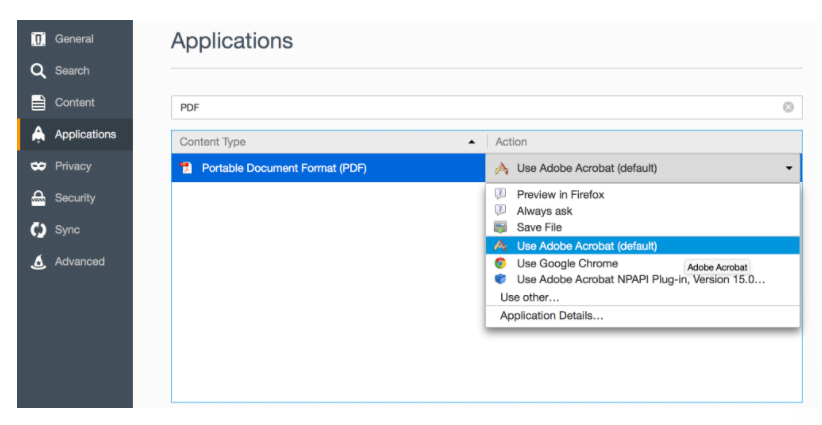This screenshot has height=425, width=822.
Task: Click the Security lock icon
Action: tap(38, 198)
